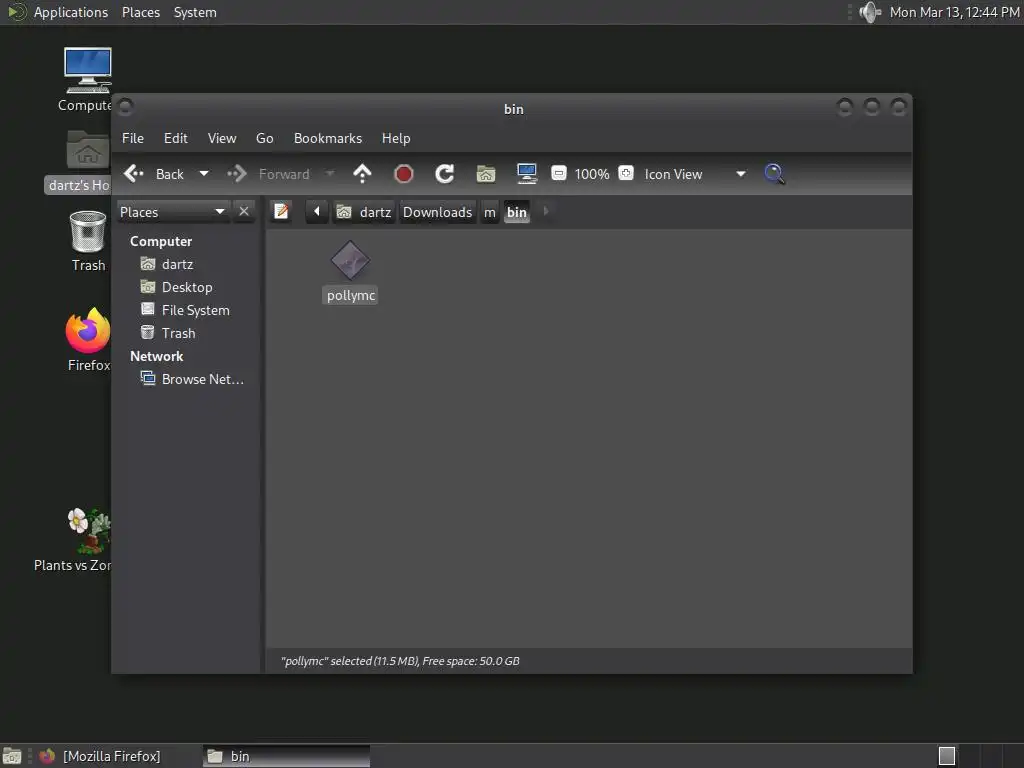Go to dartz in the path bar

364,212
